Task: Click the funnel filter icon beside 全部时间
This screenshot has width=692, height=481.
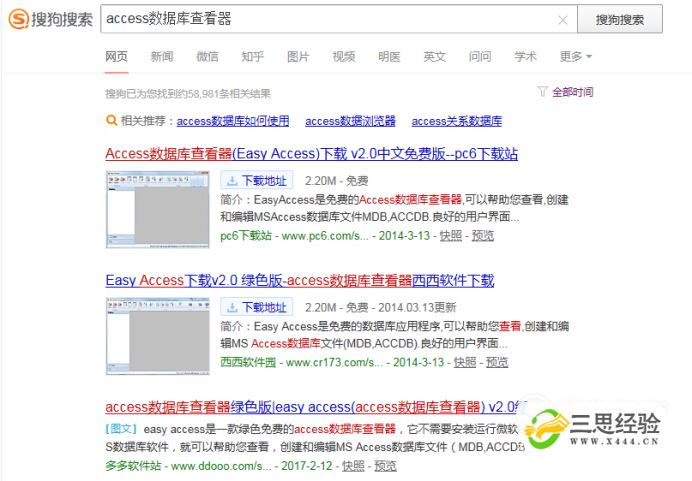Action: (542, 91)
